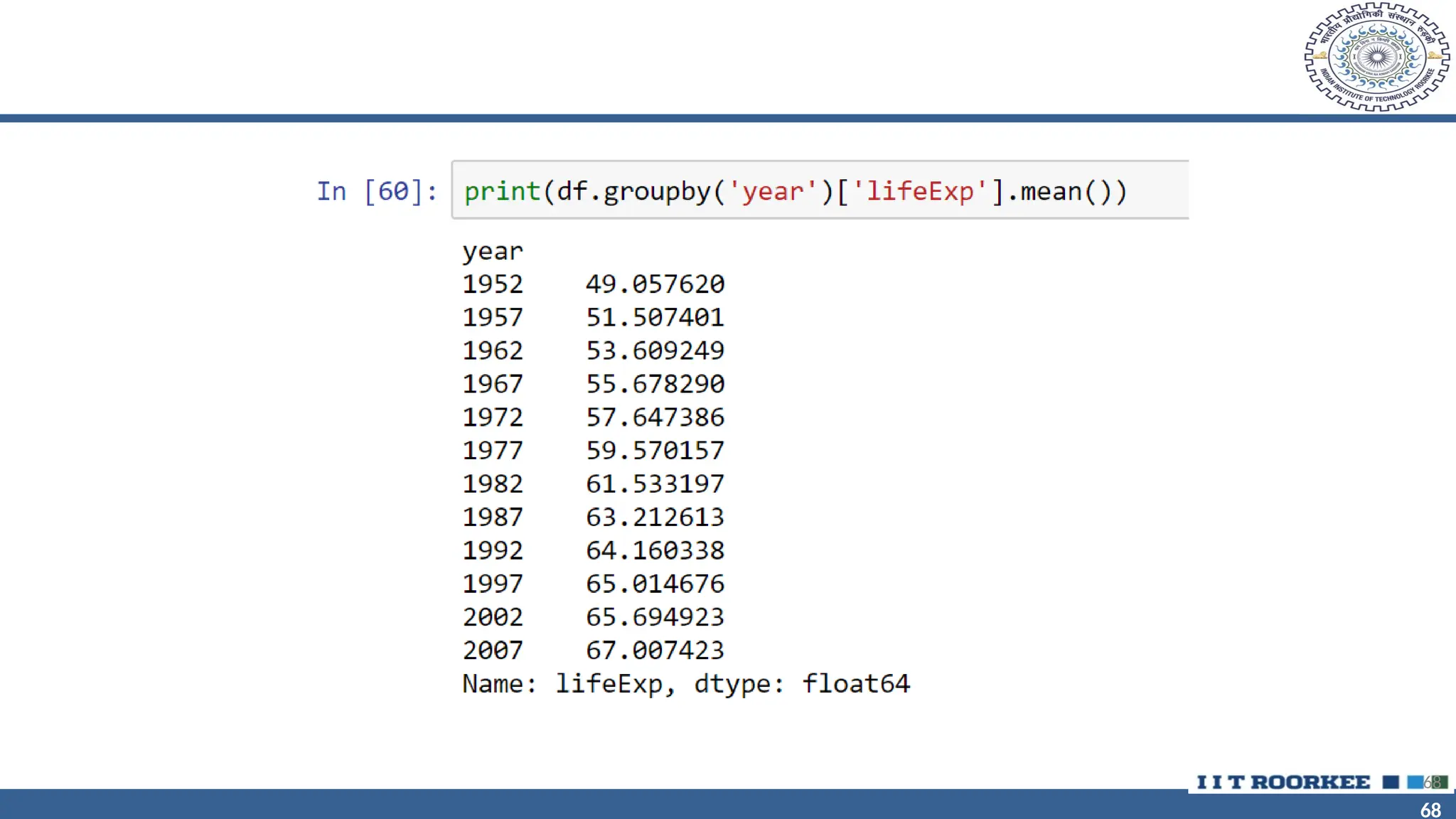Click the 2007 row value 67.007423
Image resolution: width=1456 pixels, height=819 pixels.
pyautogui.click(x=655, y=651)
